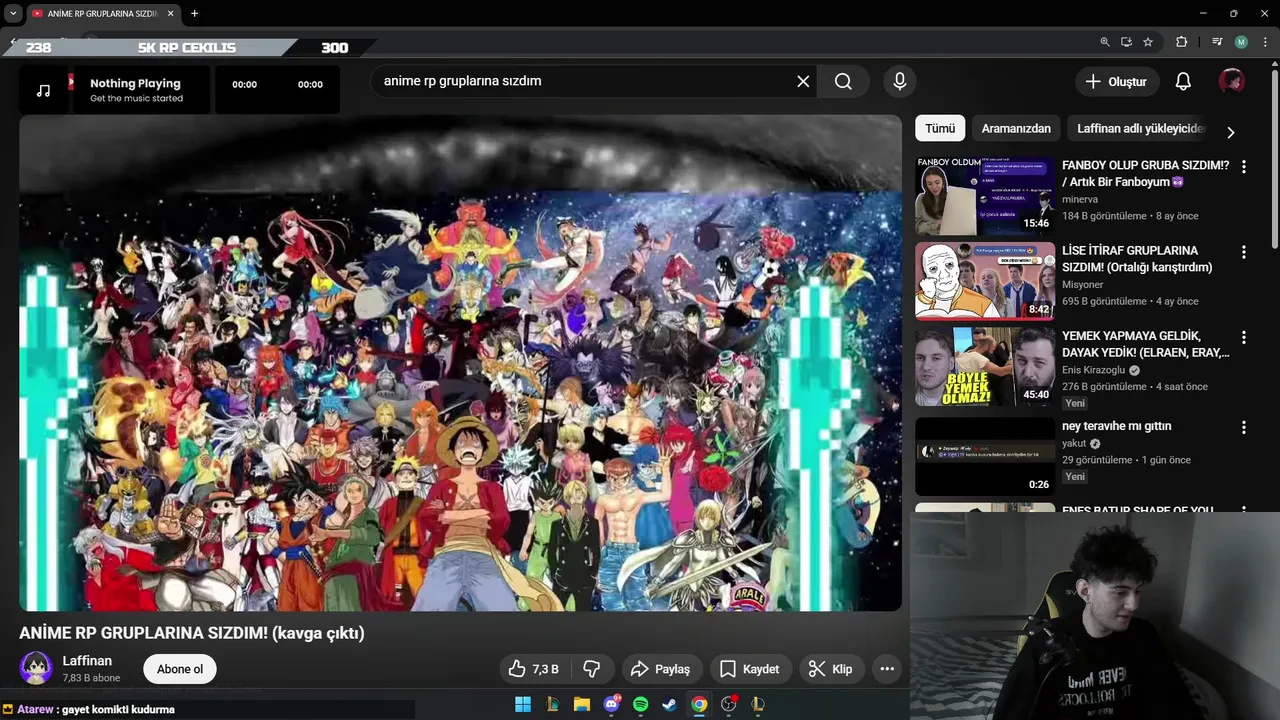Image resolution: width=1280 pixels, height=720 pixels.
Task: Click the main video player
Action: click(x=460, y=363)
